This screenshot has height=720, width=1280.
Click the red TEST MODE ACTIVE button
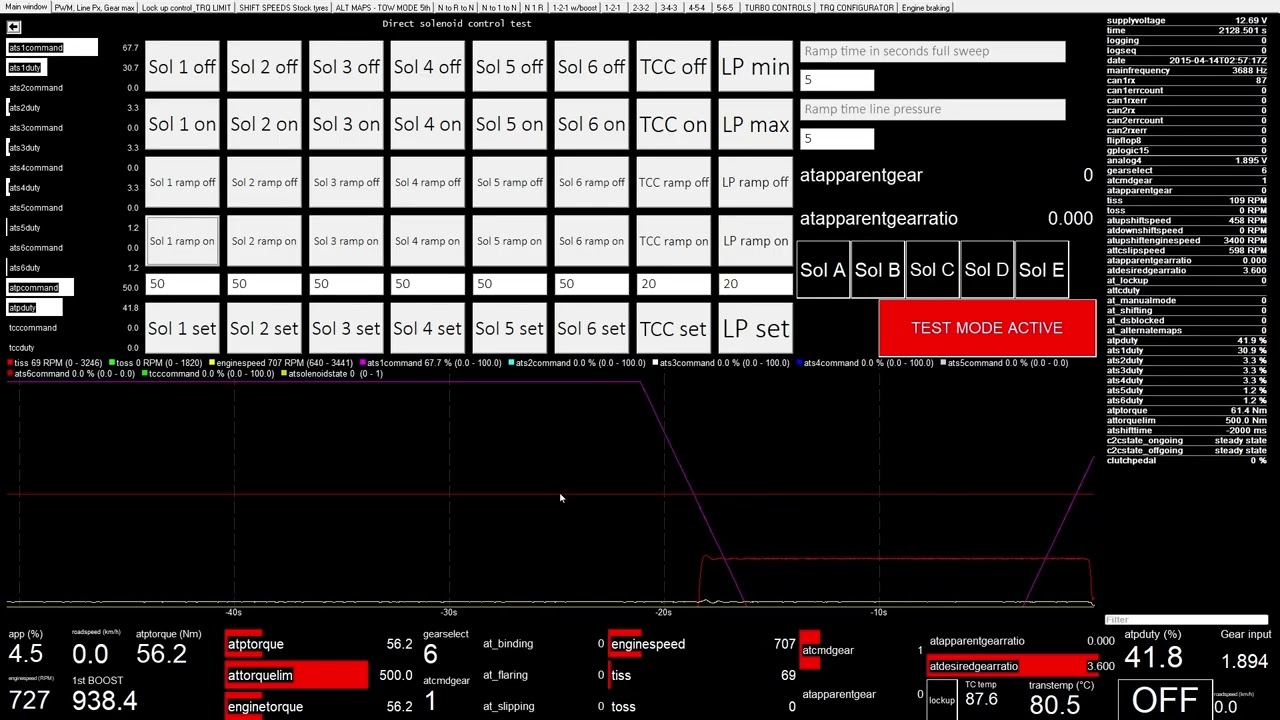coord(987,328)
